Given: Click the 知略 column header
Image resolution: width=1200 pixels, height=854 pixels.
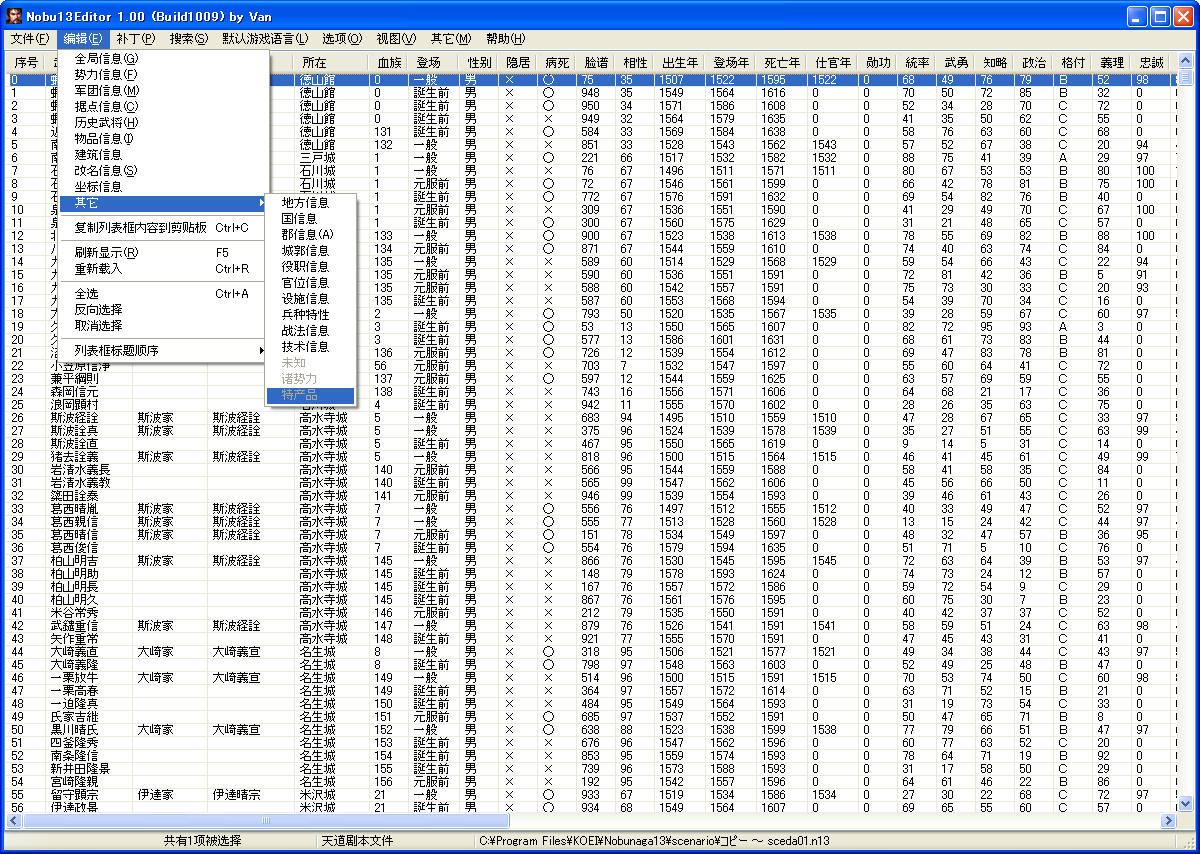Looking at the screenshot, I should (996, 63).
